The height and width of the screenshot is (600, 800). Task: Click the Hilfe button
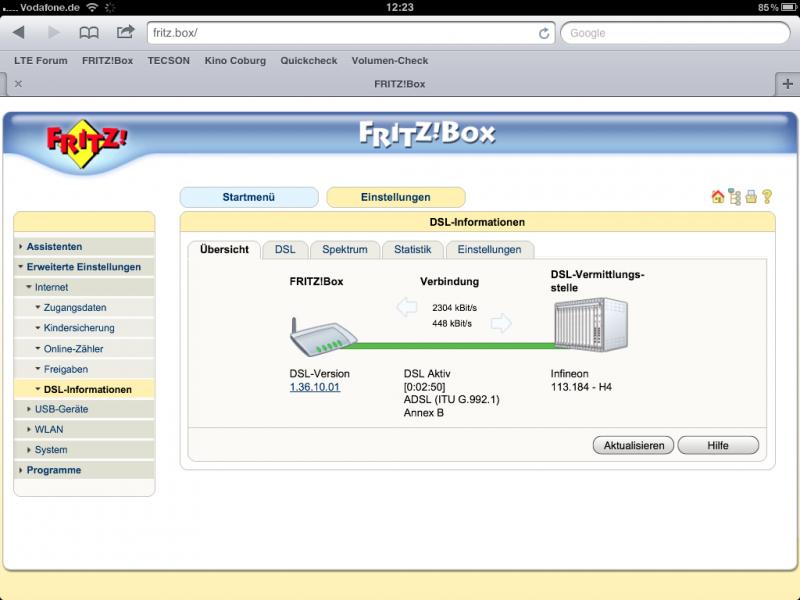tap(718, 445)
